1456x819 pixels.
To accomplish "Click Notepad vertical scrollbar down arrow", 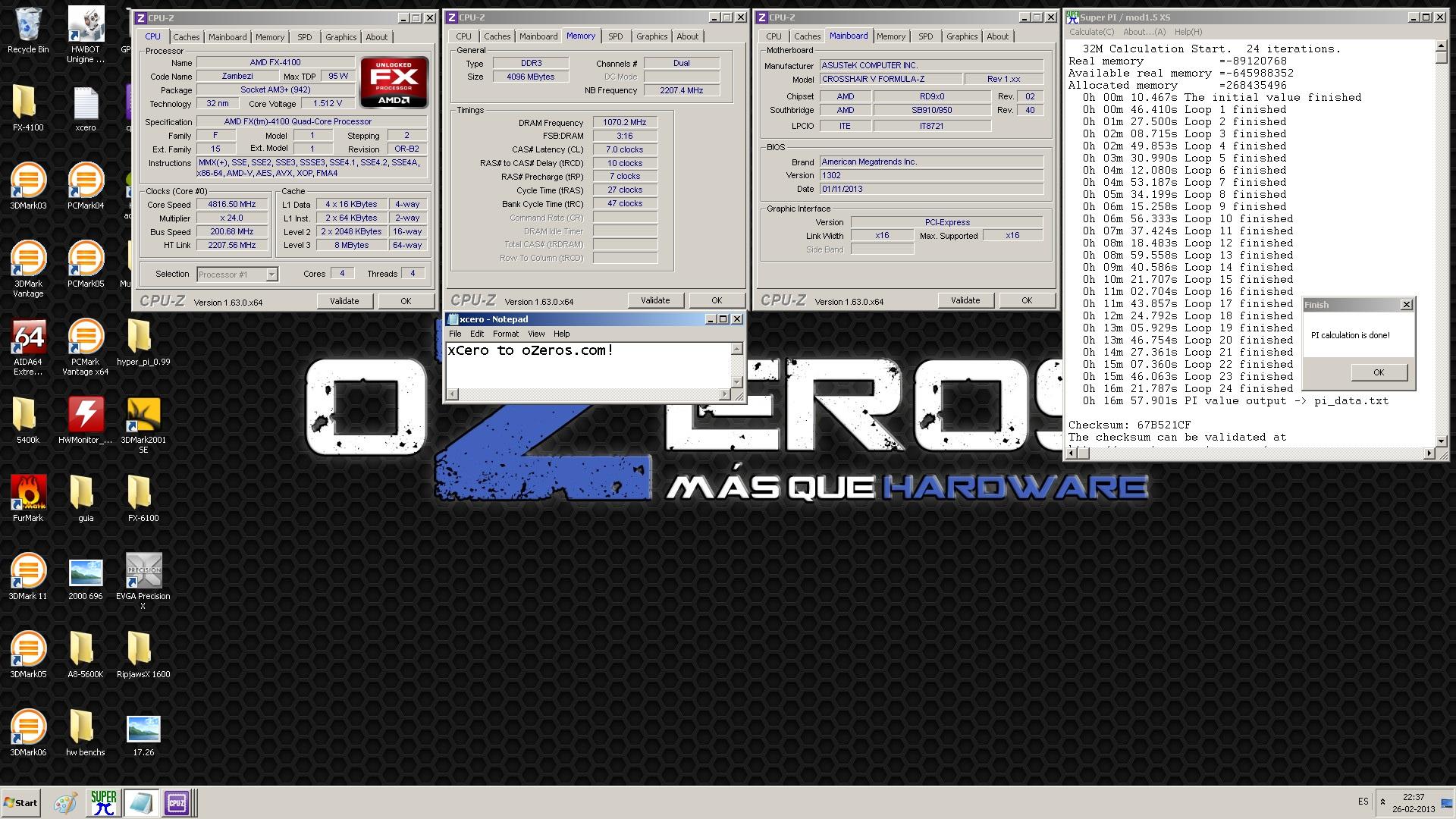I will [x=736, y=382].
